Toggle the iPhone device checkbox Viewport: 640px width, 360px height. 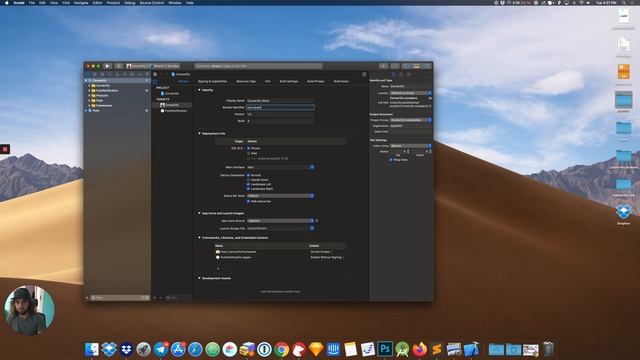[x=248, y=148]
